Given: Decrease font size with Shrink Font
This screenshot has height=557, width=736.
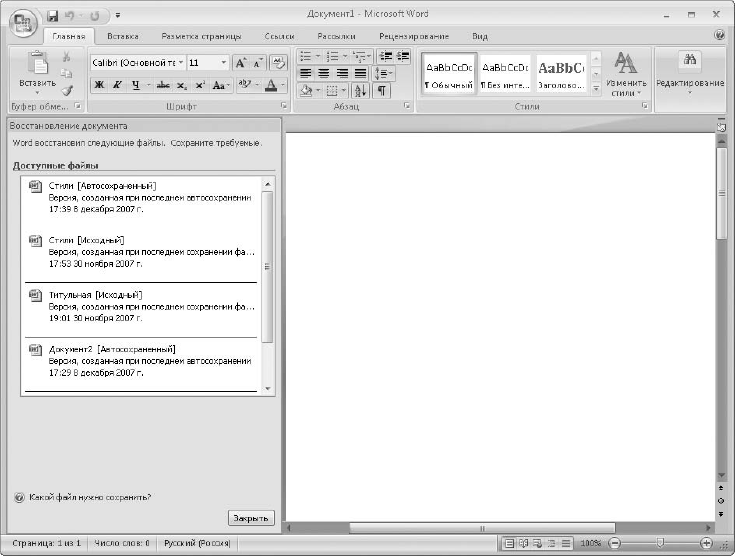Looking at the screenshot, I should pos(257,63).
